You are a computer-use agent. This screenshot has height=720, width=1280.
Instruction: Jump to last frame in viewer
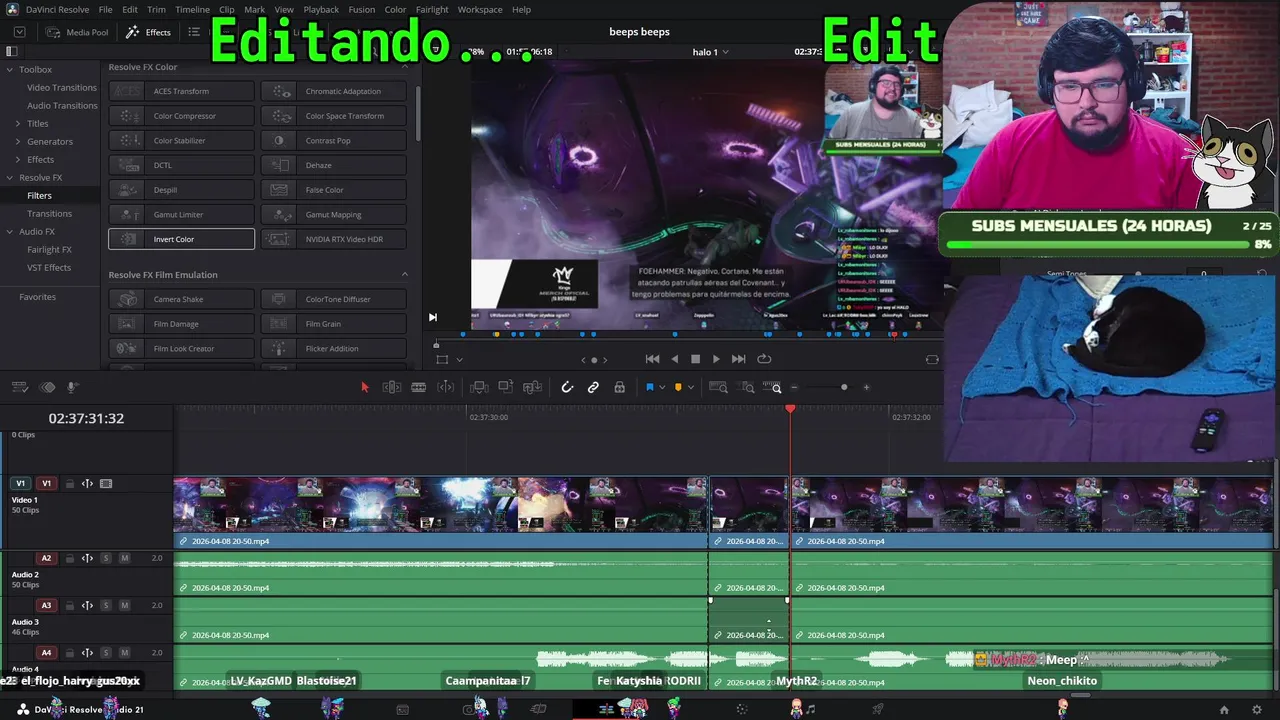click(738, 359)
